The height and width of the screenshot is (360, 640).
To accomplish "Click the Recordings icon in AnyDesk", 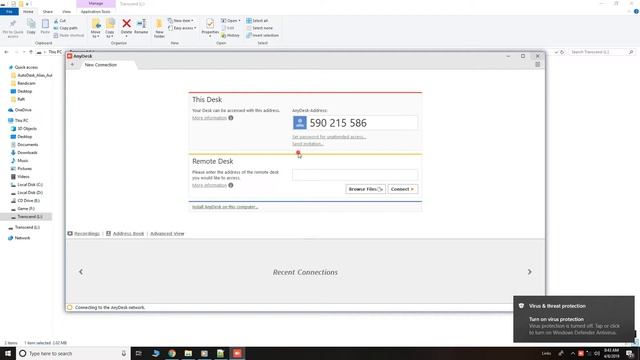I will click(x=70, y=233).
